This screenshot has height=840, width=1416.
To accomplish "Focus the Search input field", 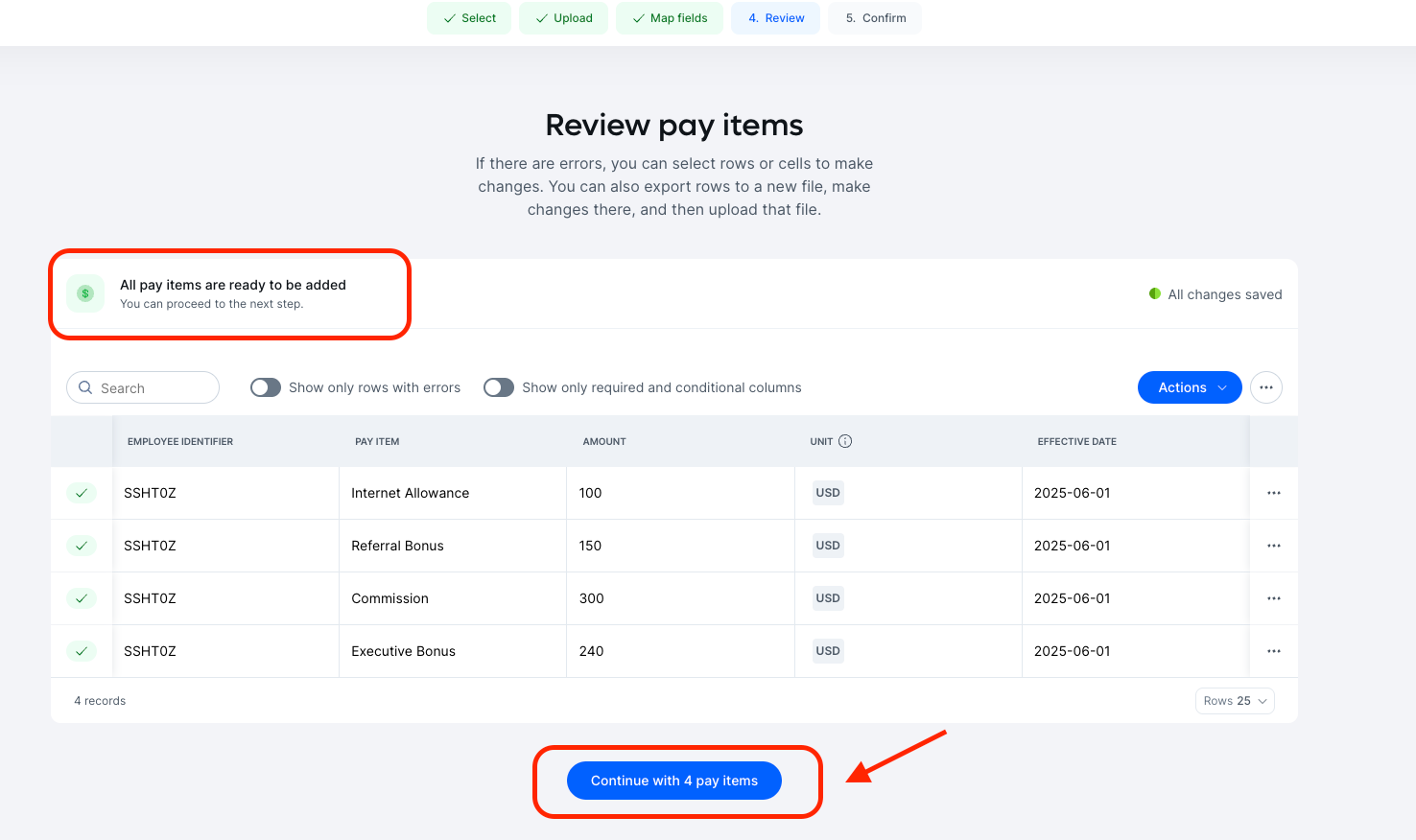I will tap(143, 387).
